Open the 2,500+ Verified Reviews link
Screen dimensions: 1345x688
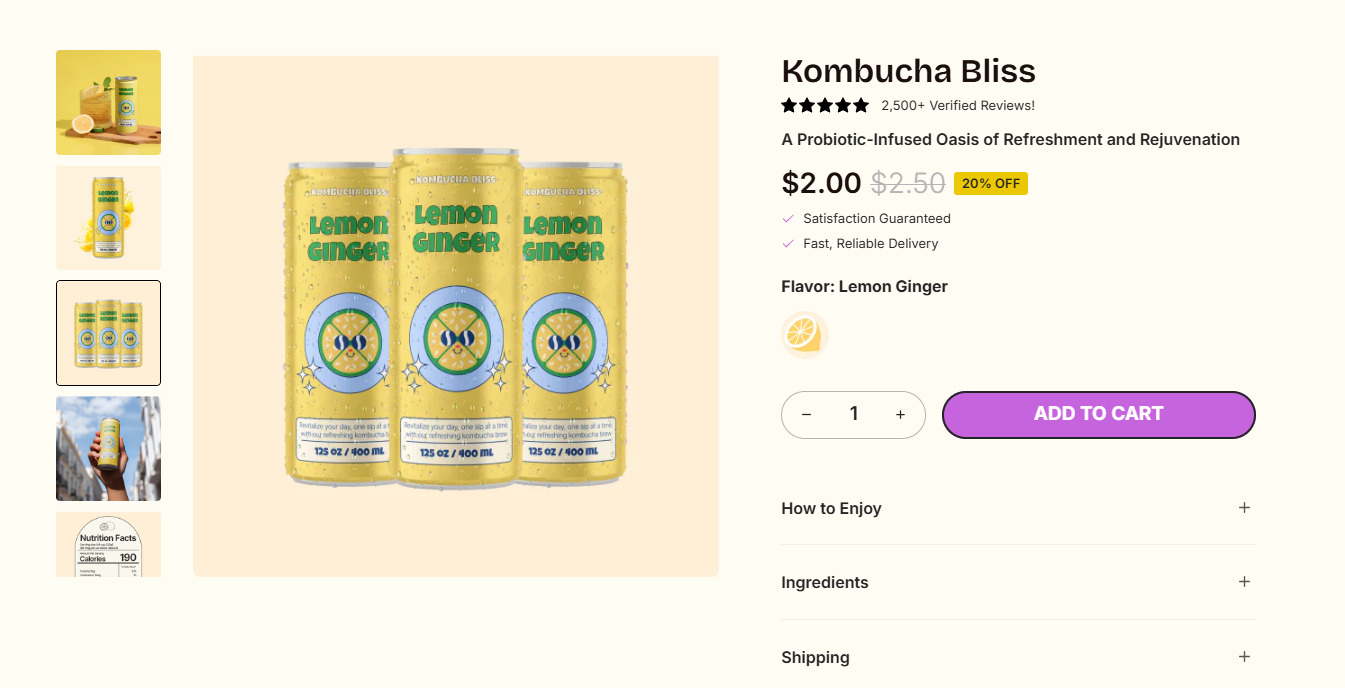click(957, 106)
